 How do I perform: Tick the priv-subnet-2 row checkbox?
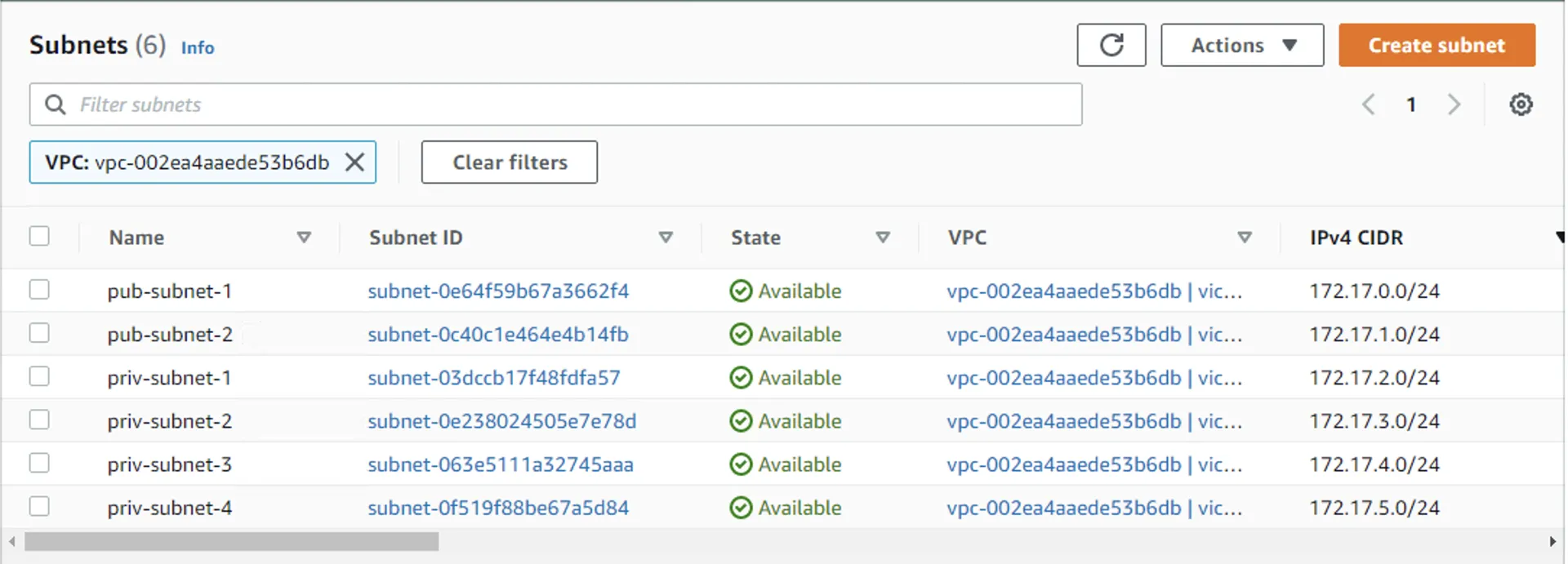(39, 420)
